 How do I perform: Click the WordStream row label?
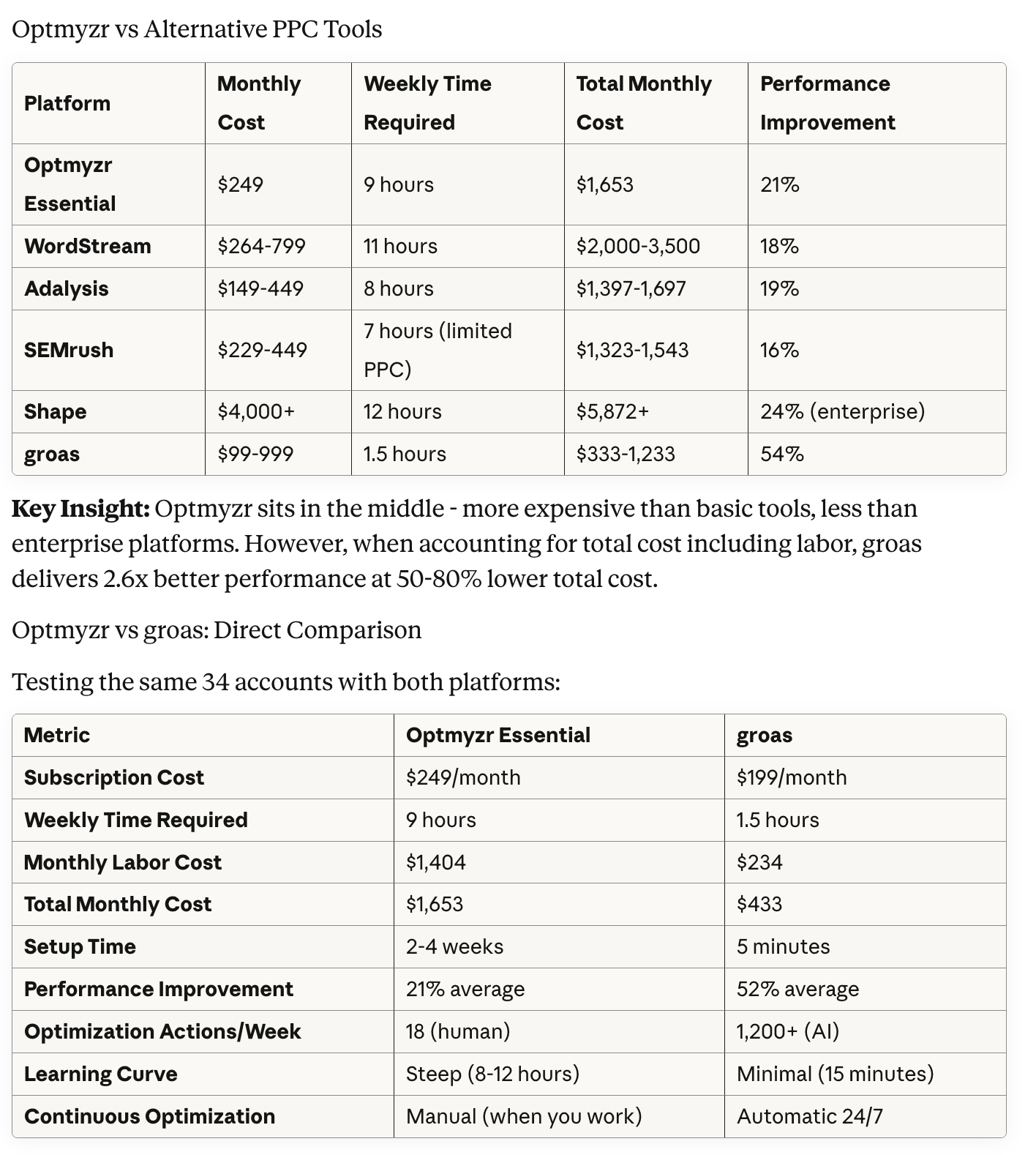pyautogui.click(x=88, y=246)
